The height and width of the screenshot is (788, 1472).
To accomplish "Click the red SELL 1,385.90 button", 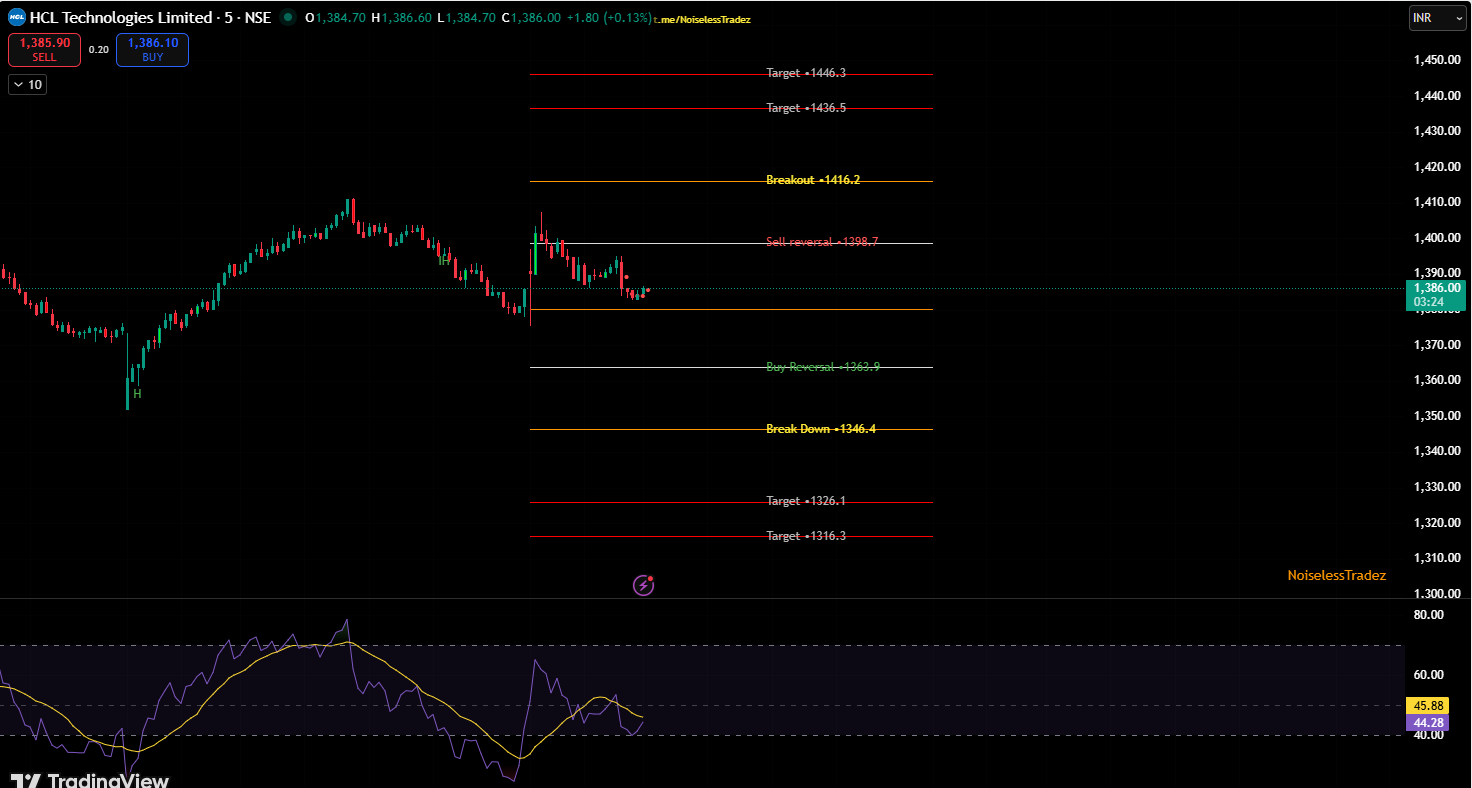I will click(x=44, y=50).
